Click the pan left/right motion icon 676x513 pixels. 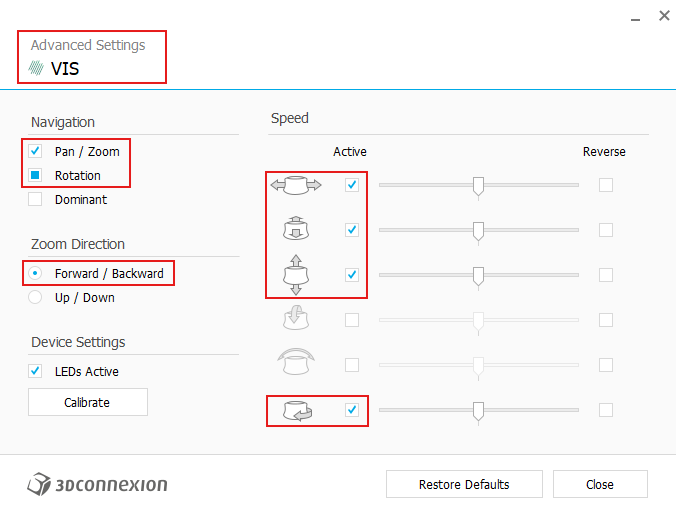pos(296,185)
